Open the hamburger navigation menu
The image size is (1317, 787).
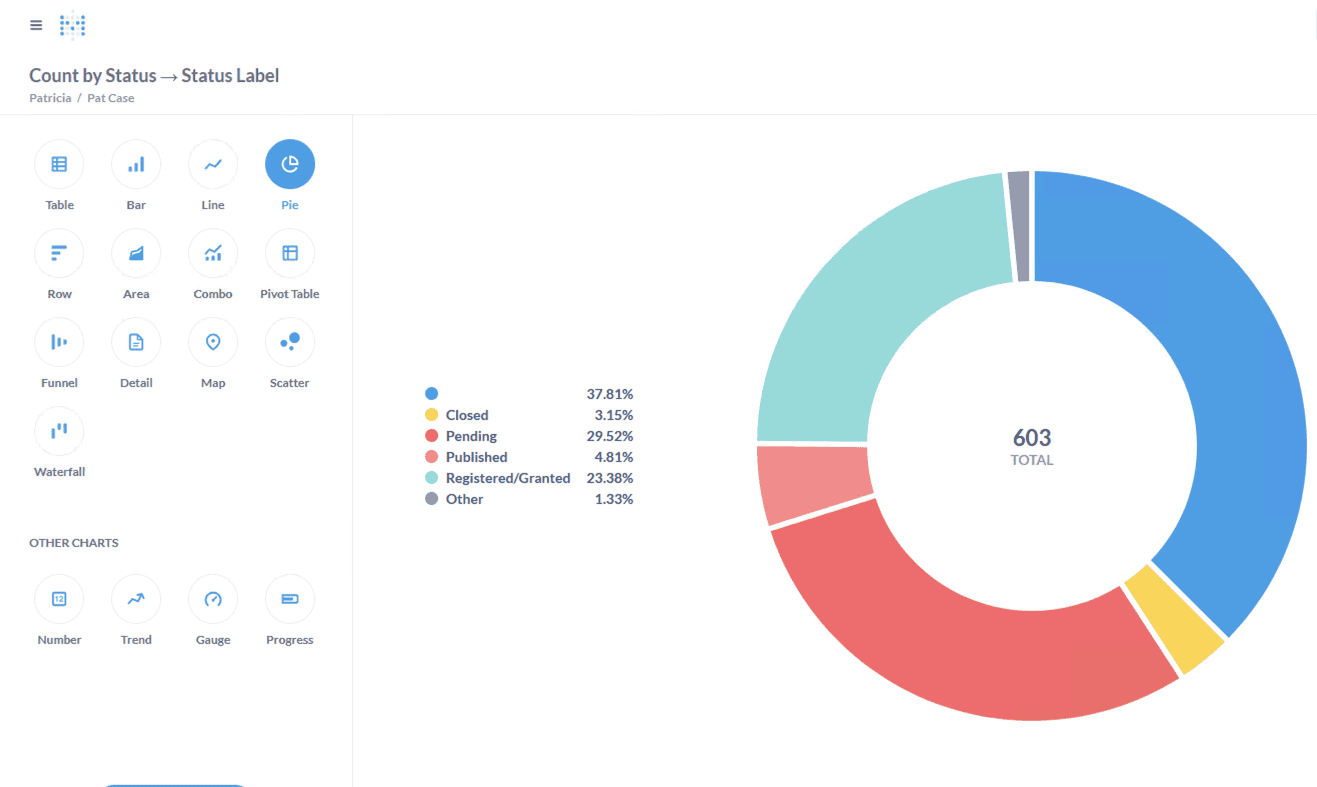point(36,26)
